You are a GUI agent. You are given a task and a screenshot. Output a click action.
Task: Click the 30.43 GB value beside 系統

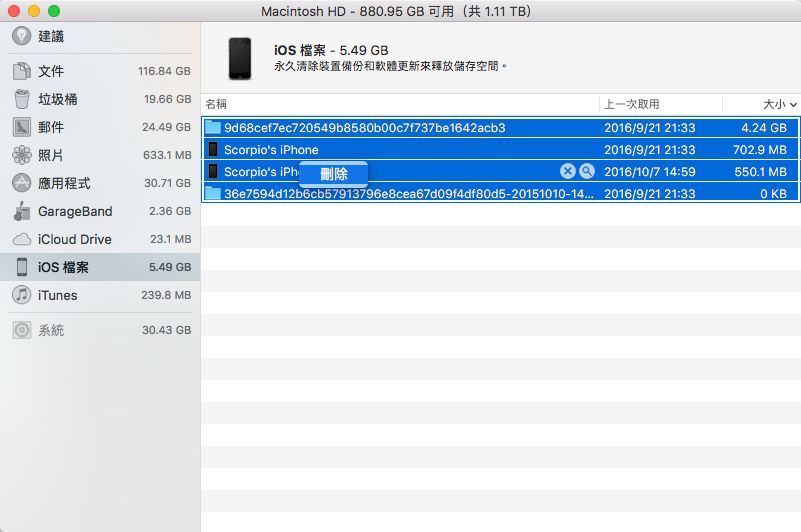pyautogui.click(x=167, y=330)
